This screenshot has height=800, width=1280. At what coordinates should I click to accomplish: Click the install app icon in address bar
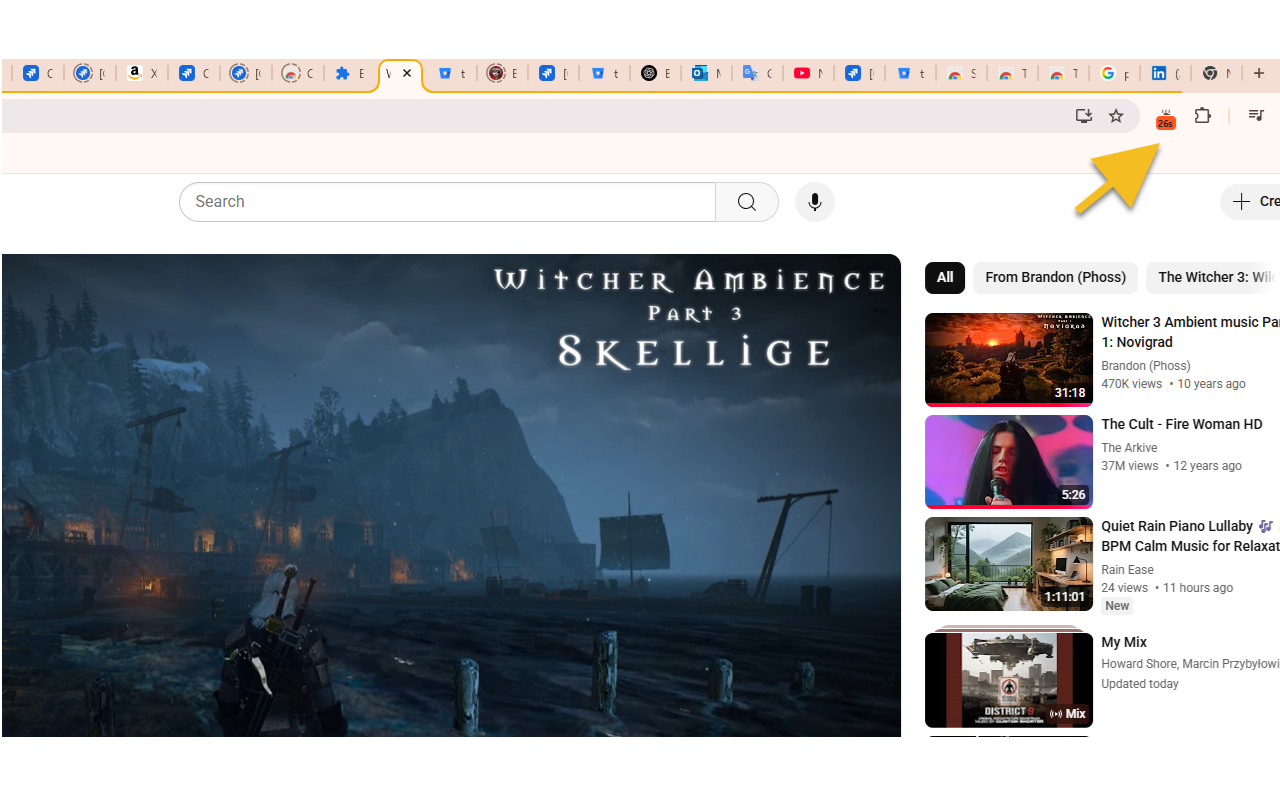[1083, 116]
